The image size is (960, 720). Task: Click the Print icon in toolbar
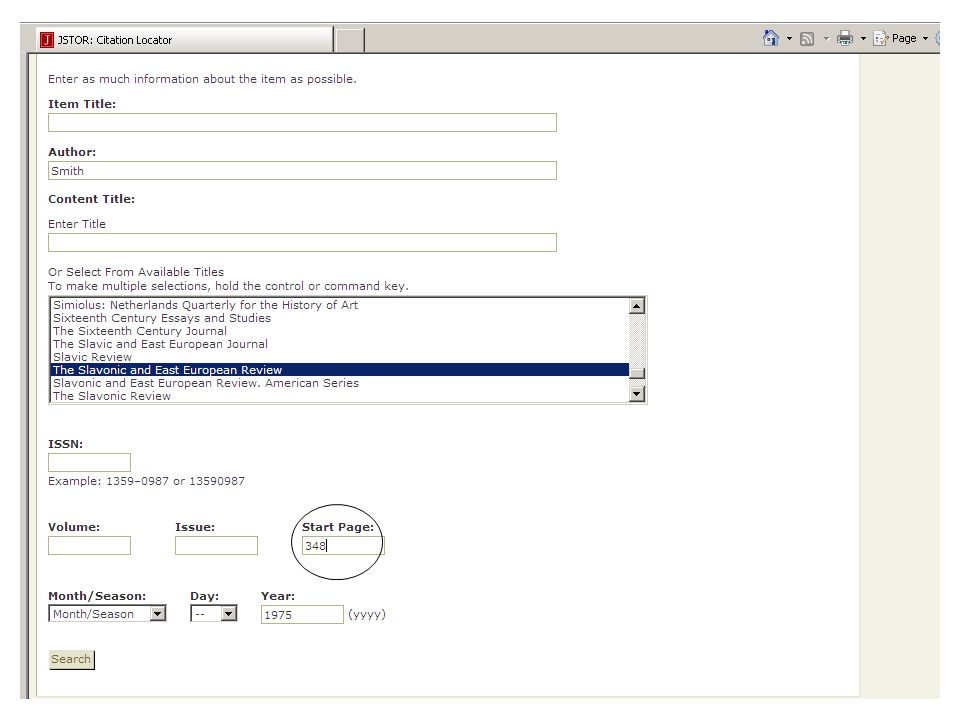(845, 38)
